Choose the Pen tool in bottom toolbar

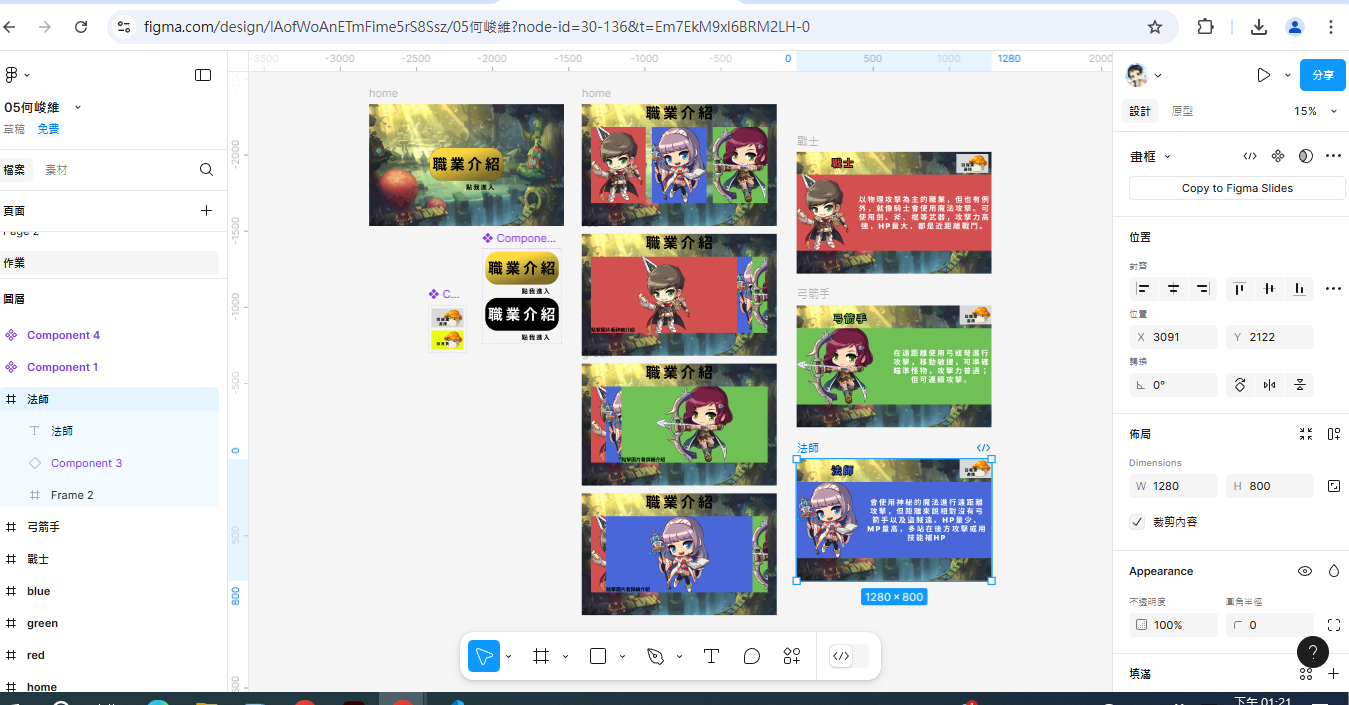(x=656, y=656)
